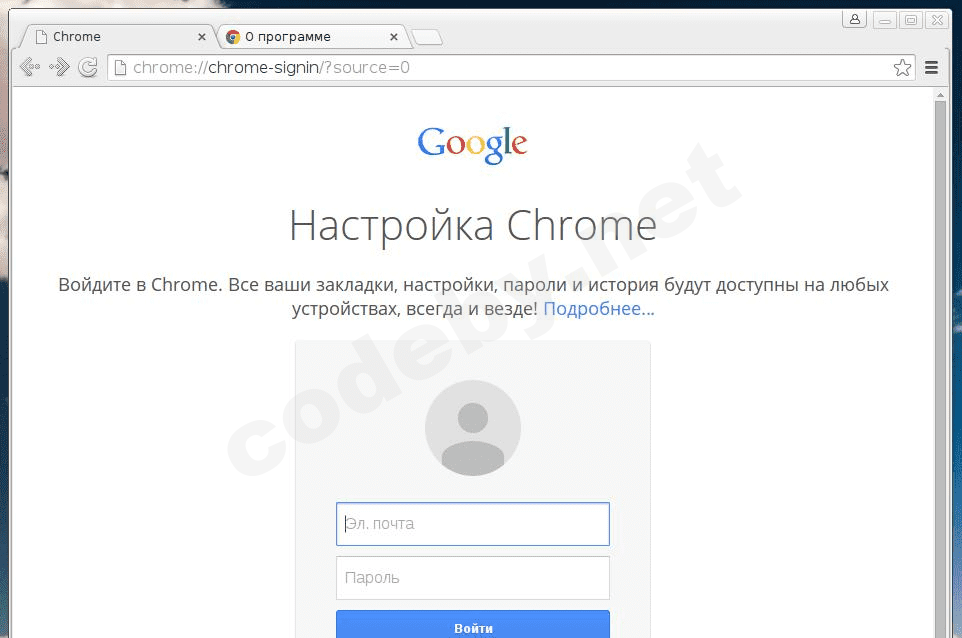Bookmark this page with the star icon
962x638 pixels.
tap(902, 67)
